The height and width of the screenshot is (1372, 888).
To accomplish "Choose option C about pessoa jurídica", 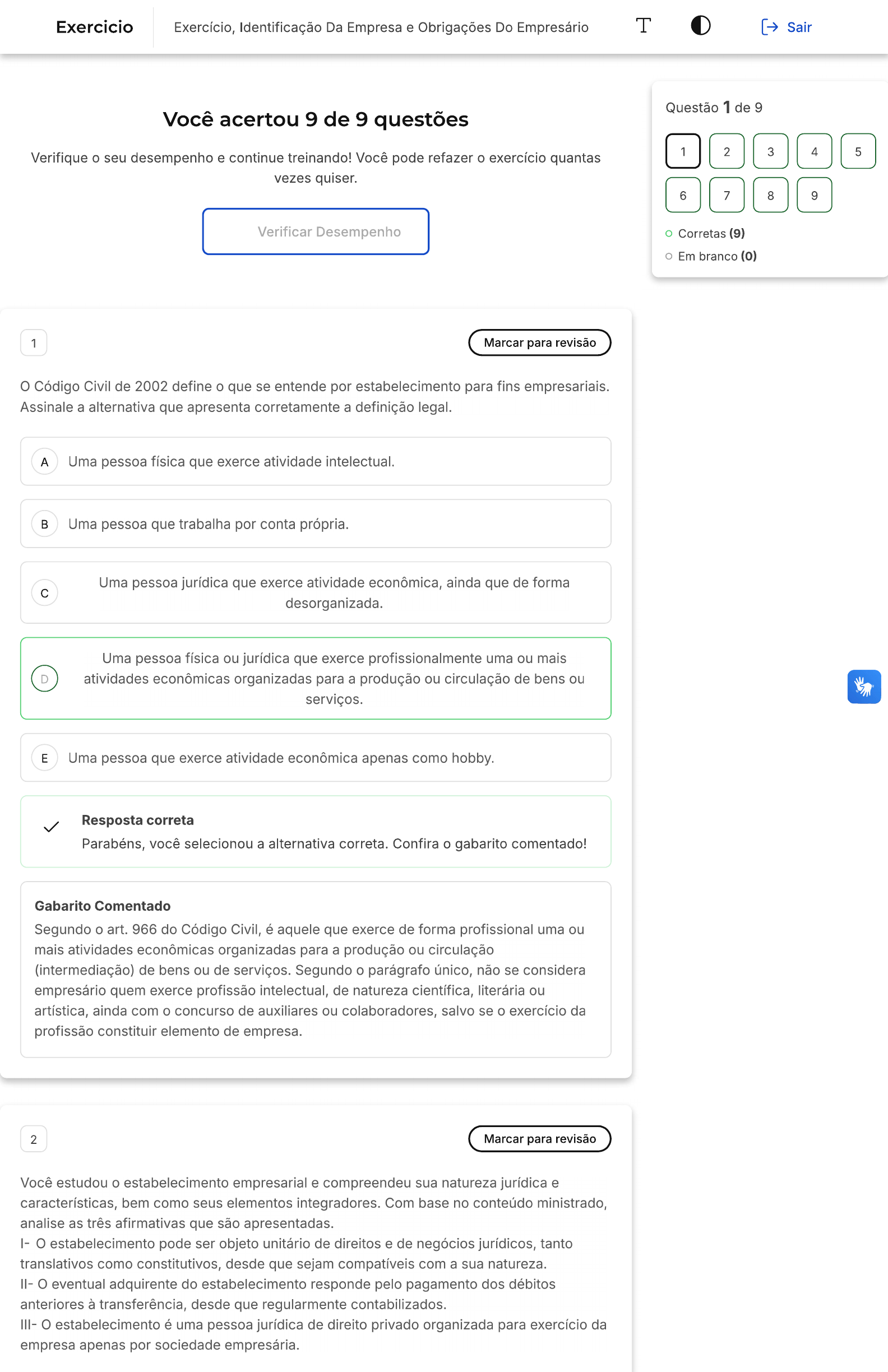I will (316, 592).
